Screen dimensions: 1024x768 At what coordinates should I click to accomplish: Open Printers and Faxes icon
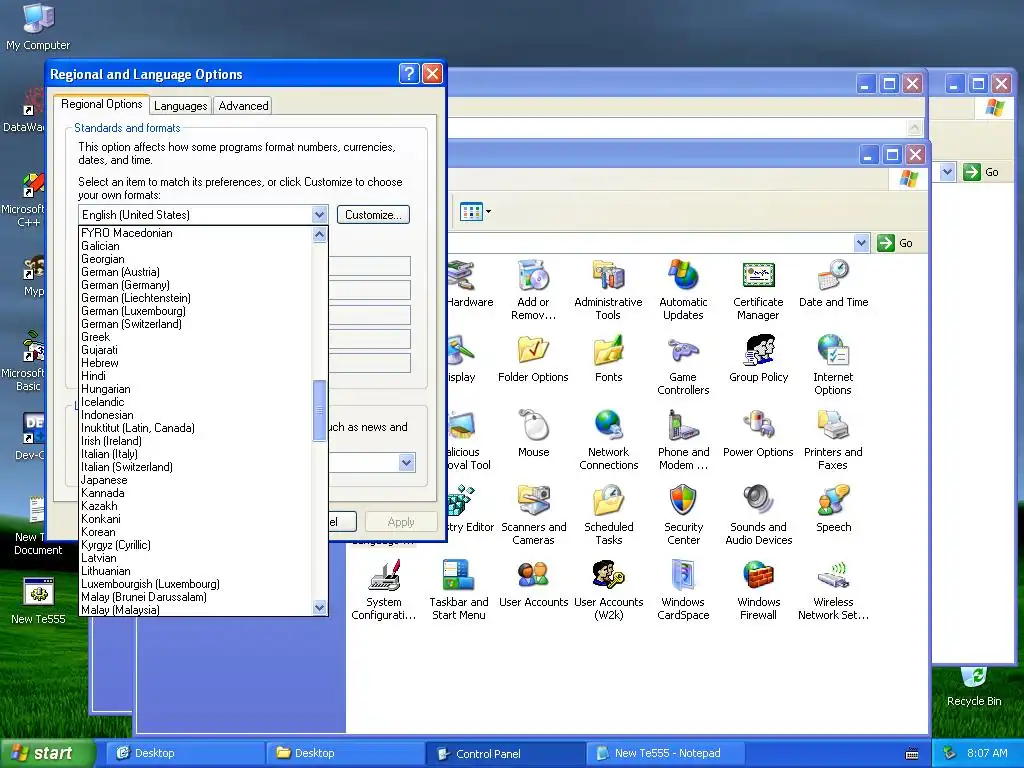(x=833, y=440)
